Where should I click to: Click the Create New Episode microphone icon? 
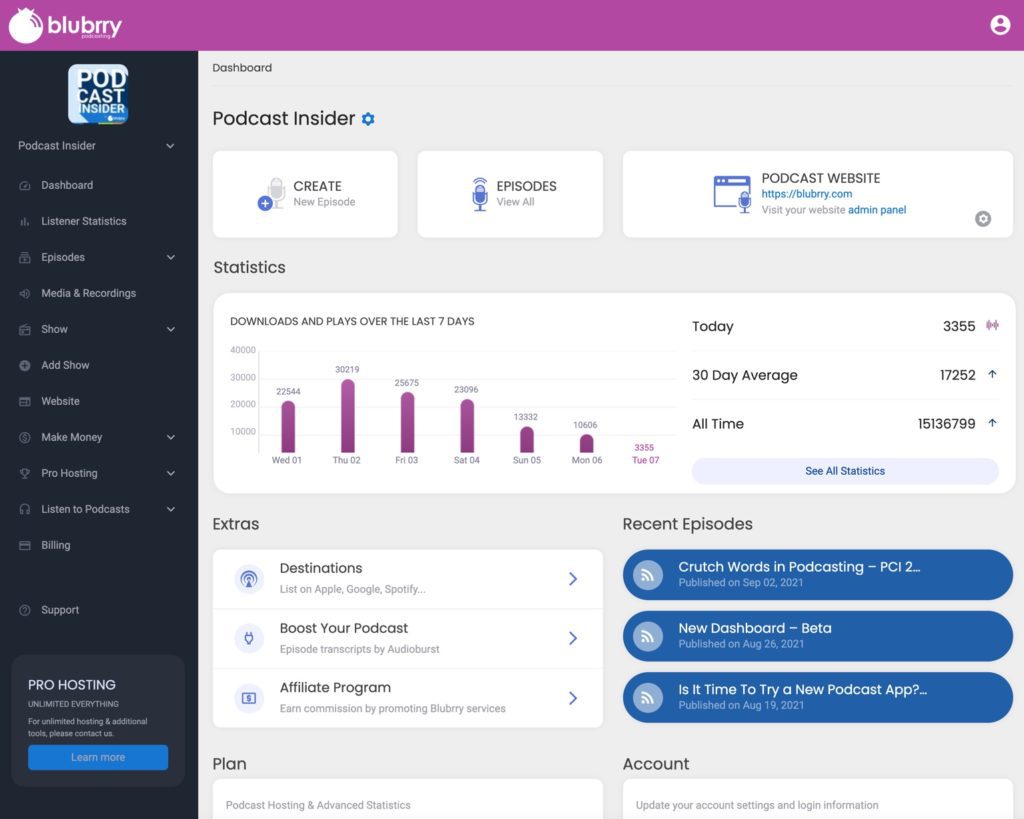[272, 194]
